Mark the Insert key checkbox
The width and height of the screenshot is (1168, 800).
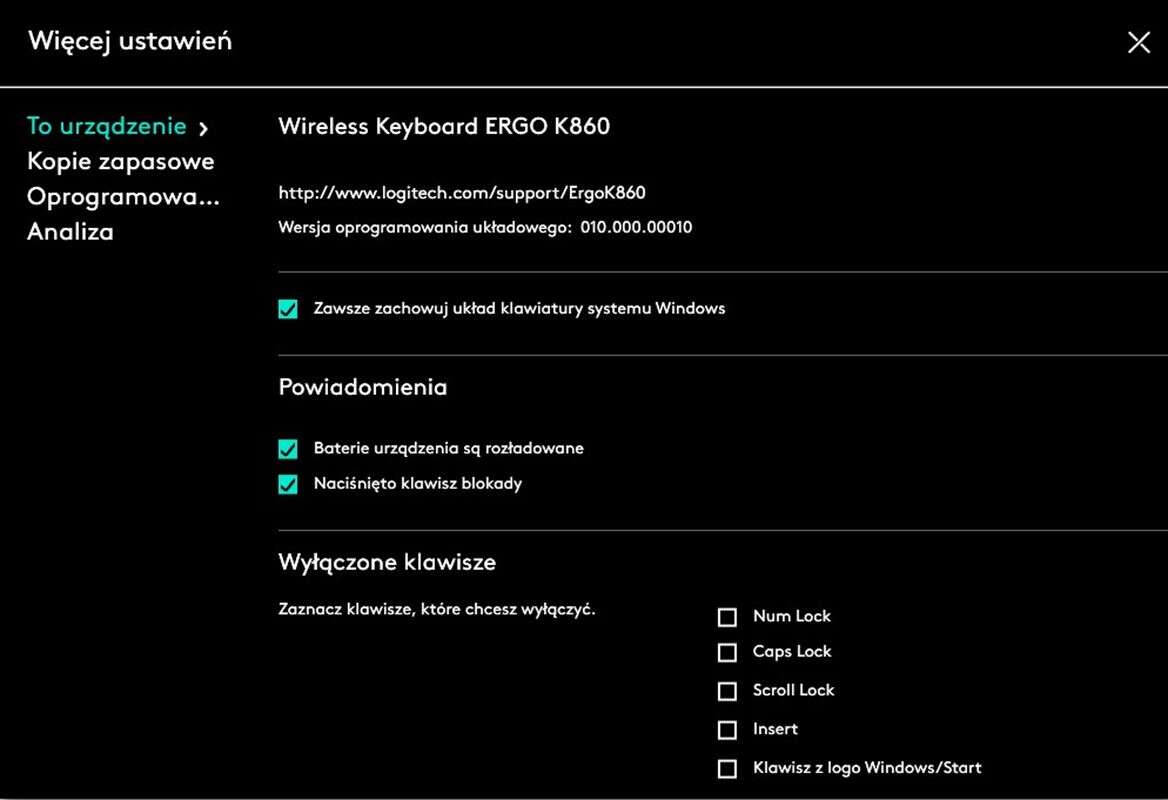point(727,730)
